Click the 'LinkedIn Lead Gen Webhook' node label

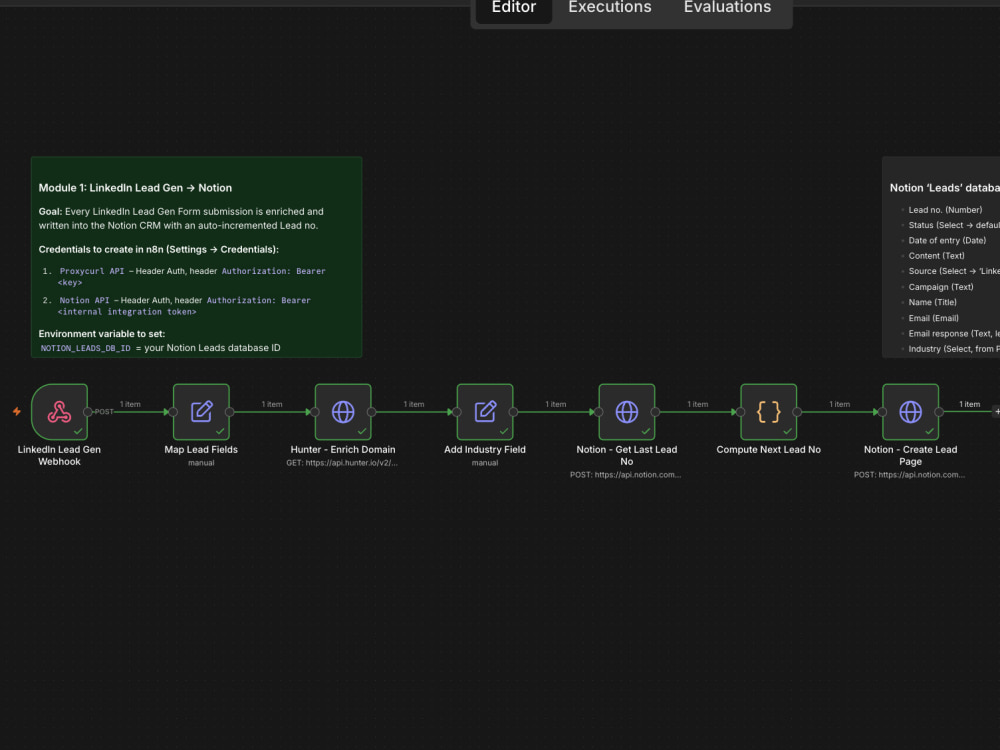coord(59,455)
